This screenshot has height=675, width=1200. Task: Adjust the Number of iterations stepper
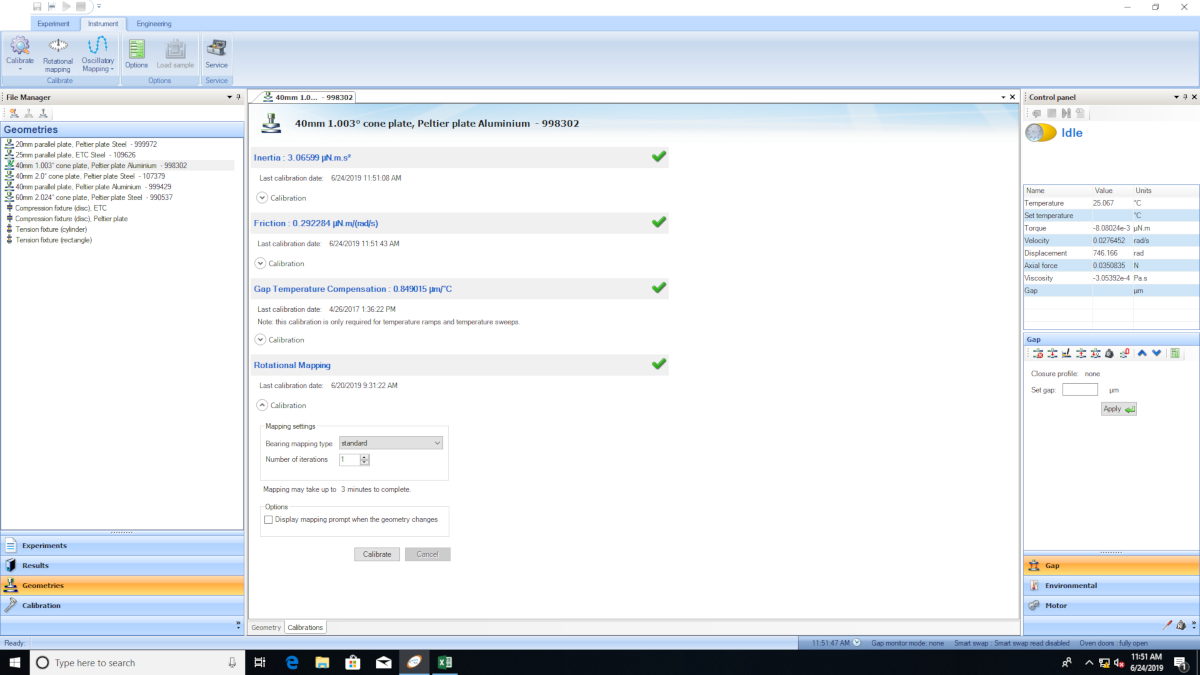coord(365,459)
